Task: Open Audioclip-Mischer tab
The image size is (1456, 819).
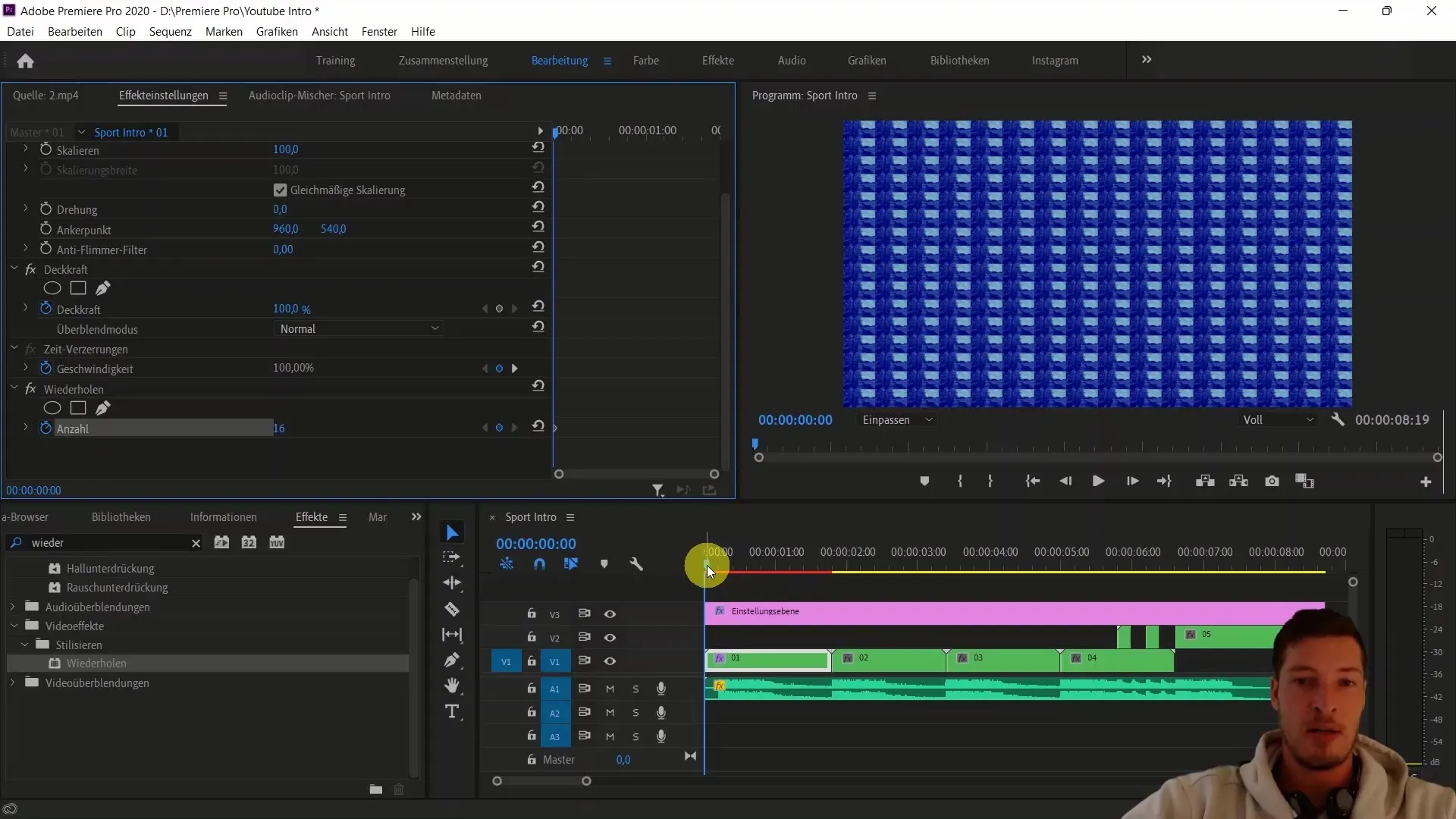Action: [319, 96]
